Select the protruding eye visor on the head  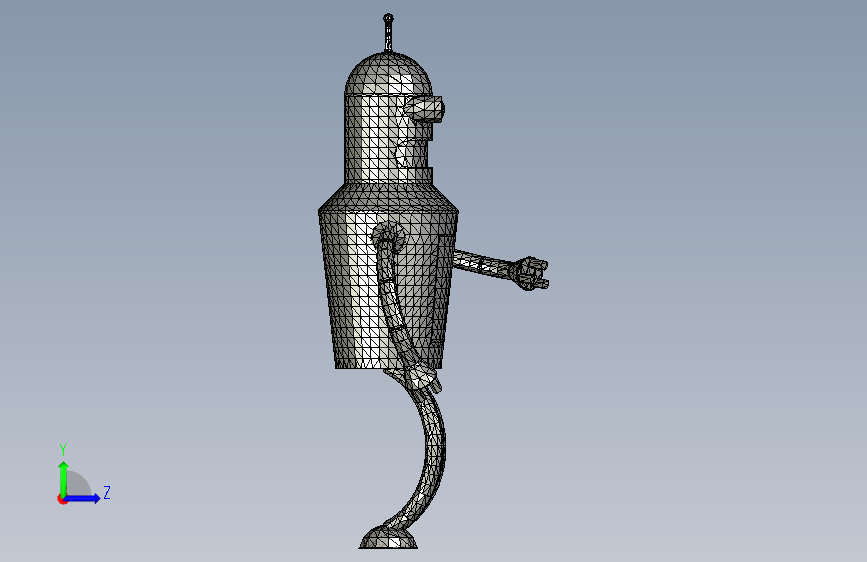click(424, 109)
